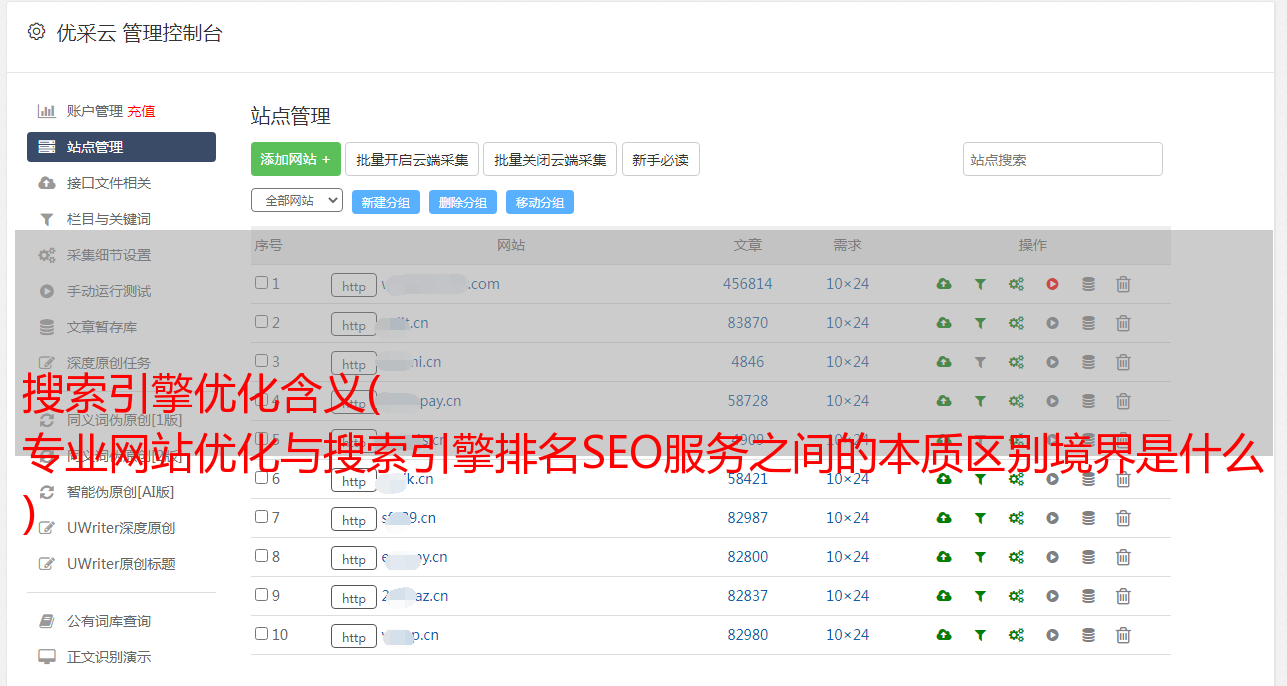Select 站点管理 in the sidebar
Image resolution: width=1287 pixels, height=686 pixels.
tap(121, 147)
